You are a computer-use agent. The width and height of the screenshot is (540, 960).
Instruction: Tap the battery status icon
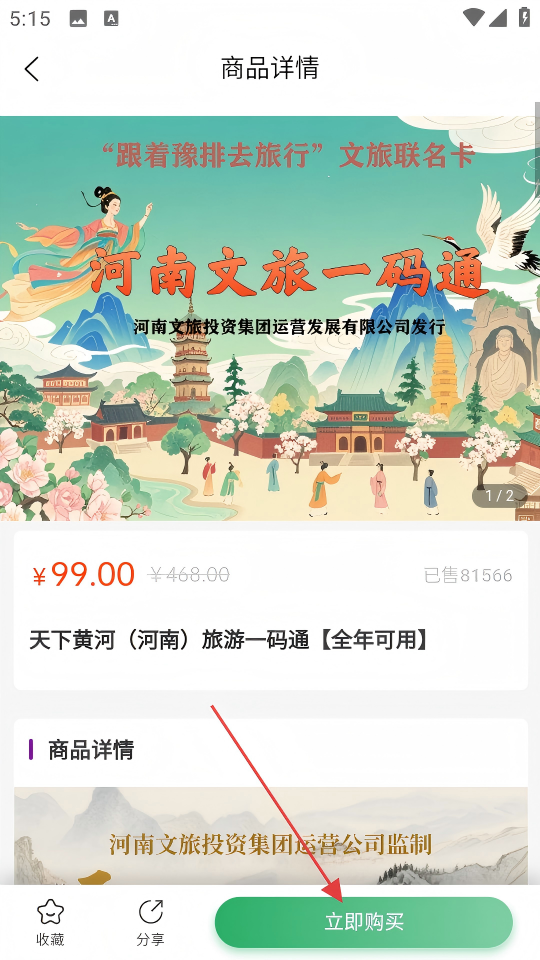coord(524,17)
